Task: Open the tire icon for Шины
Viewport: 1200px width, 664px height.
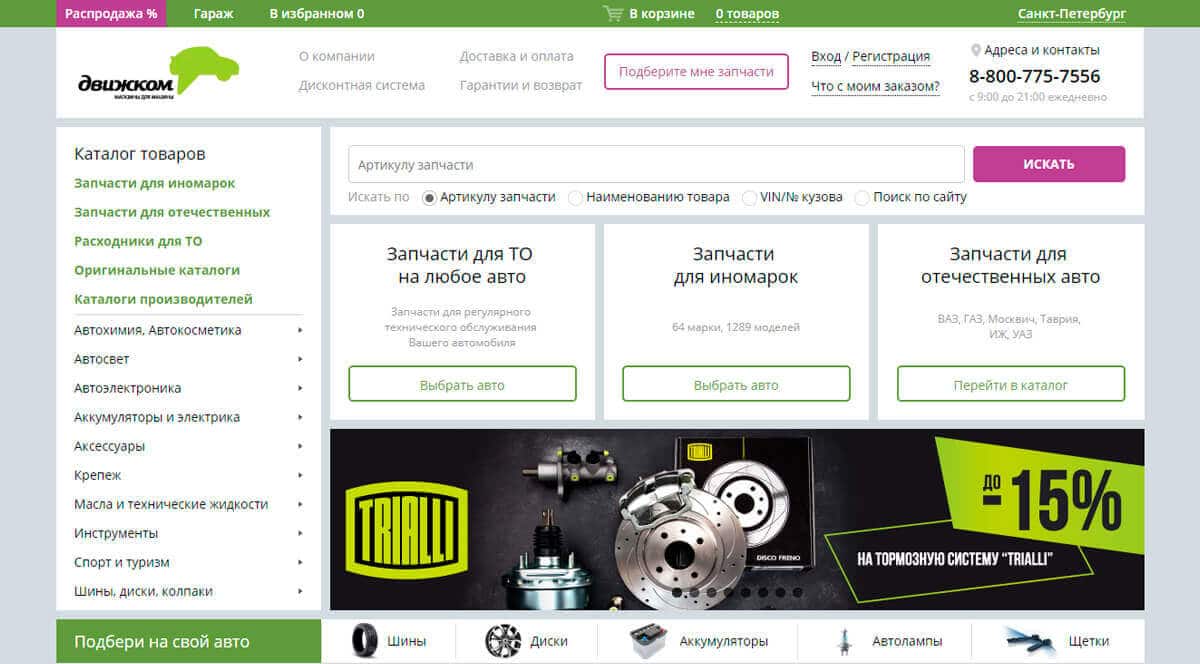Action: (365, 641)
